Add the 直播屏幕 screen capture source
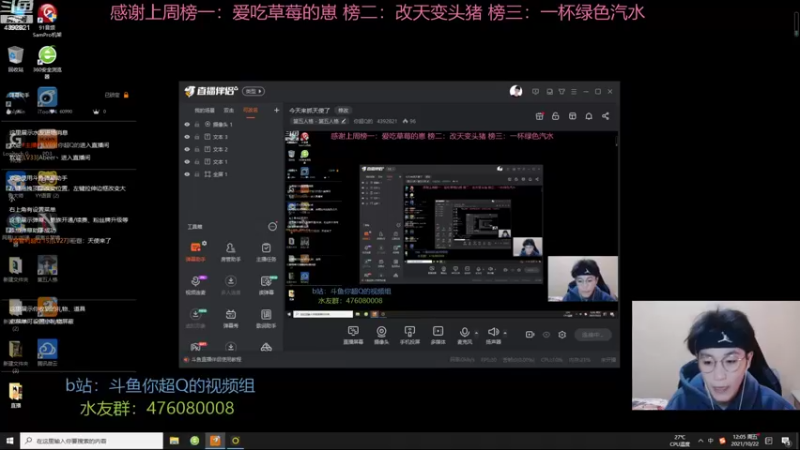 tap(353, 335)
